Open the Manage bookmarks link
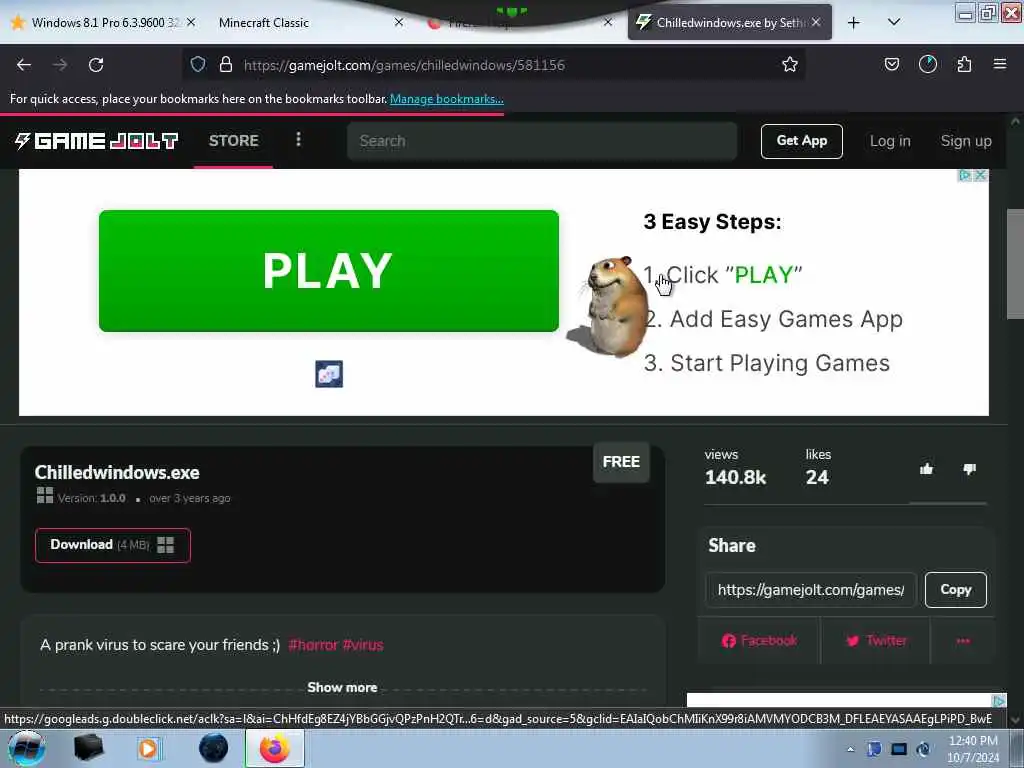This screenshot has height=768, width=1024. (447, 99)
